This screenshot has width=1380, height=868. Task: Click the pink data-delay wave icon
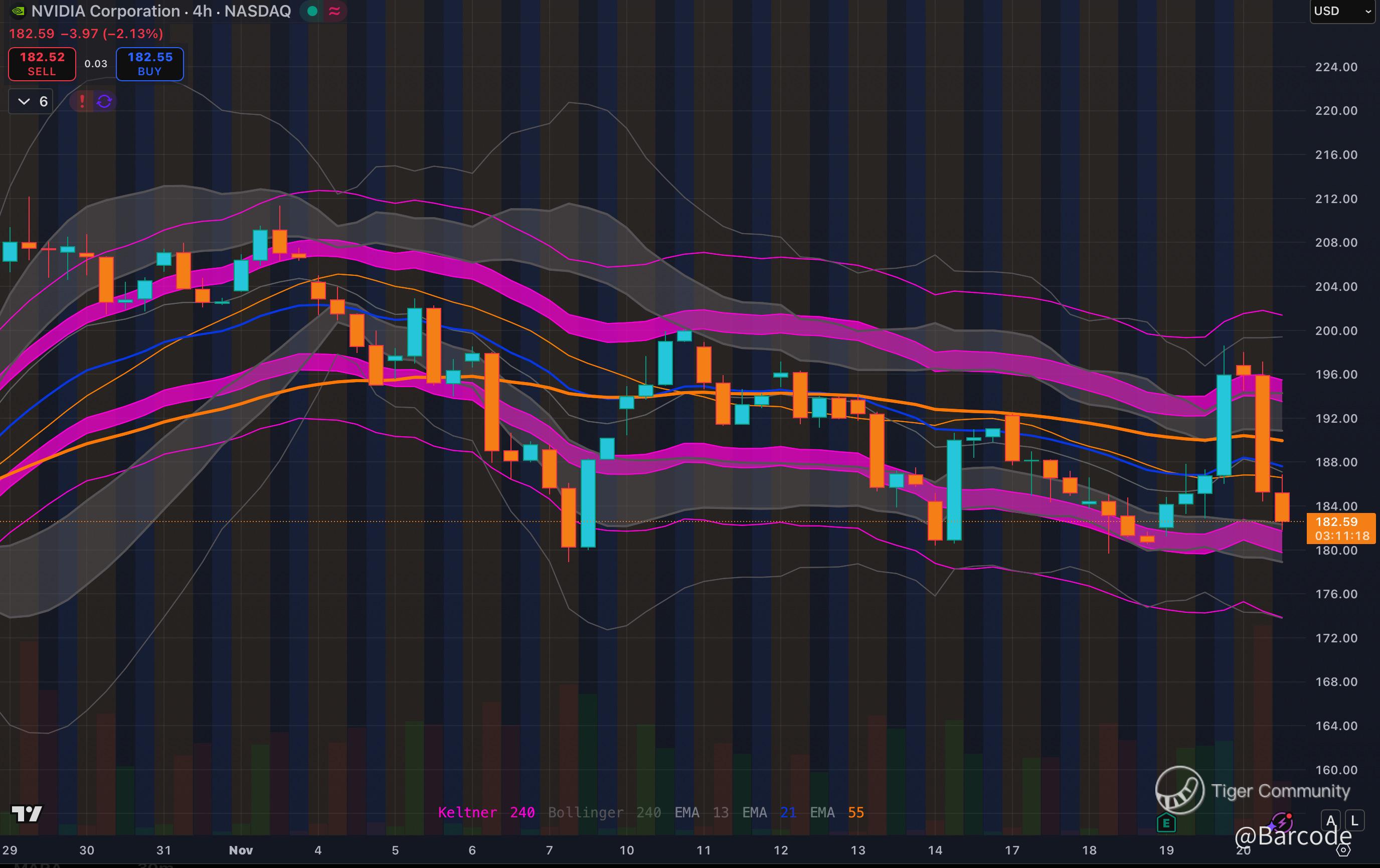334,11
